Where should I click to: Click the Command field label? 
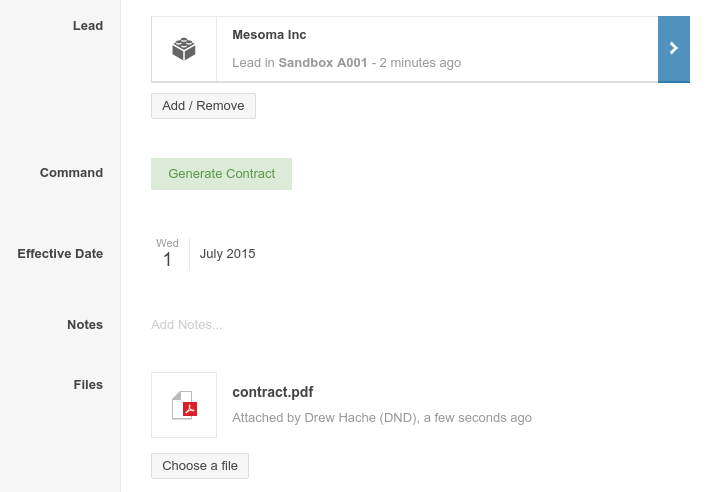pyautogui.click(x=71, y=173)
